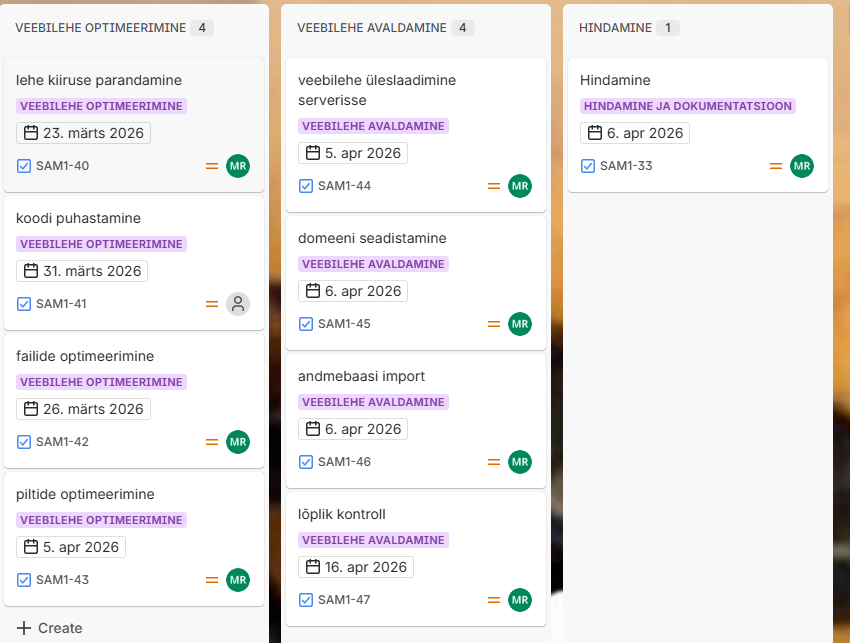Viewport: 850px width, 643px height.
Task: Open the 16. apr 2026 due date picker
Action: 356,567
